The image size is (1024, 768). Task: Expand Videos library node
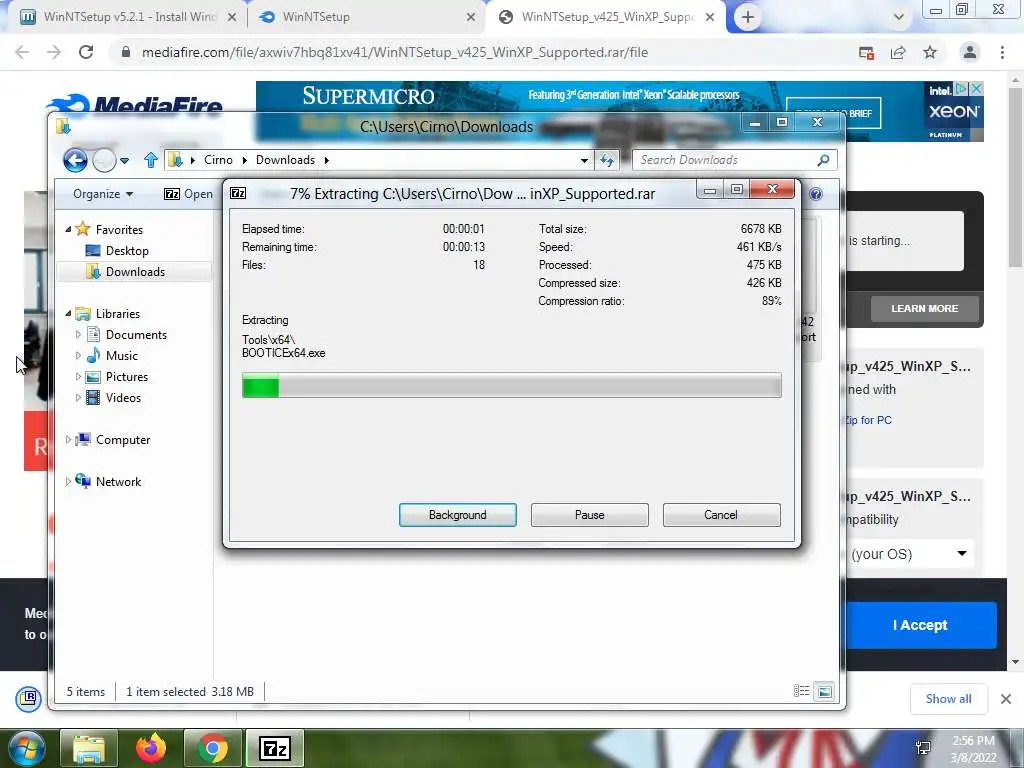pos(78,398)
